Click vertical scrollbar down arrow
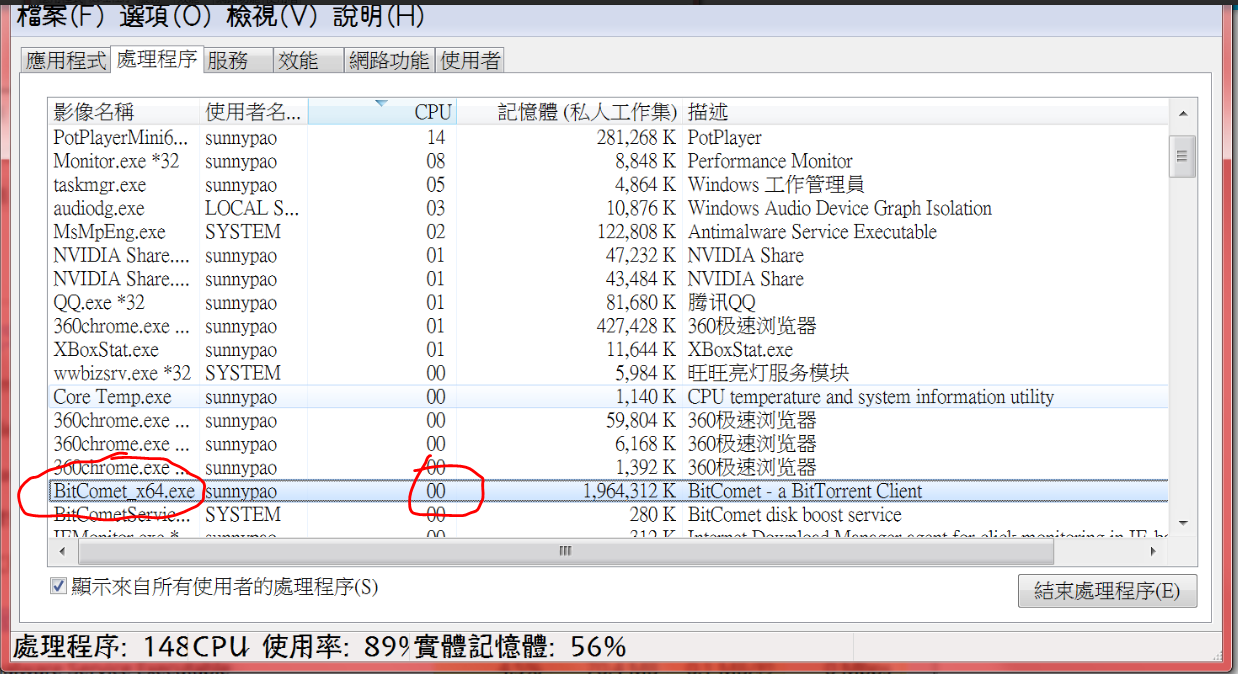This screenshot has height=674, width=1238. [1183, 522]
